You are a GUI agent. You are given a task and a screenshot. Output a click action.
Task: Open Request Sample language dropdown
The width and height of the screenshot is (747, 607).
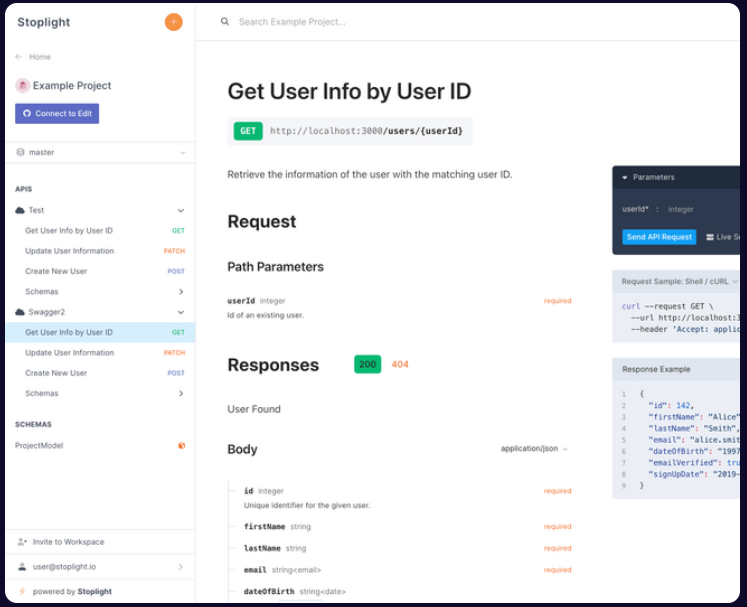pos(678,282)
